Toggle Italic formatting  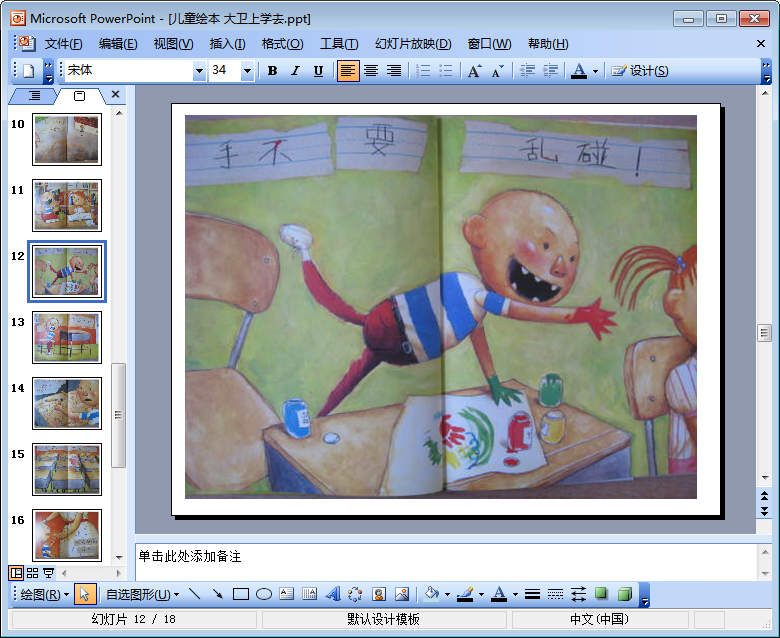click(295, 71)
